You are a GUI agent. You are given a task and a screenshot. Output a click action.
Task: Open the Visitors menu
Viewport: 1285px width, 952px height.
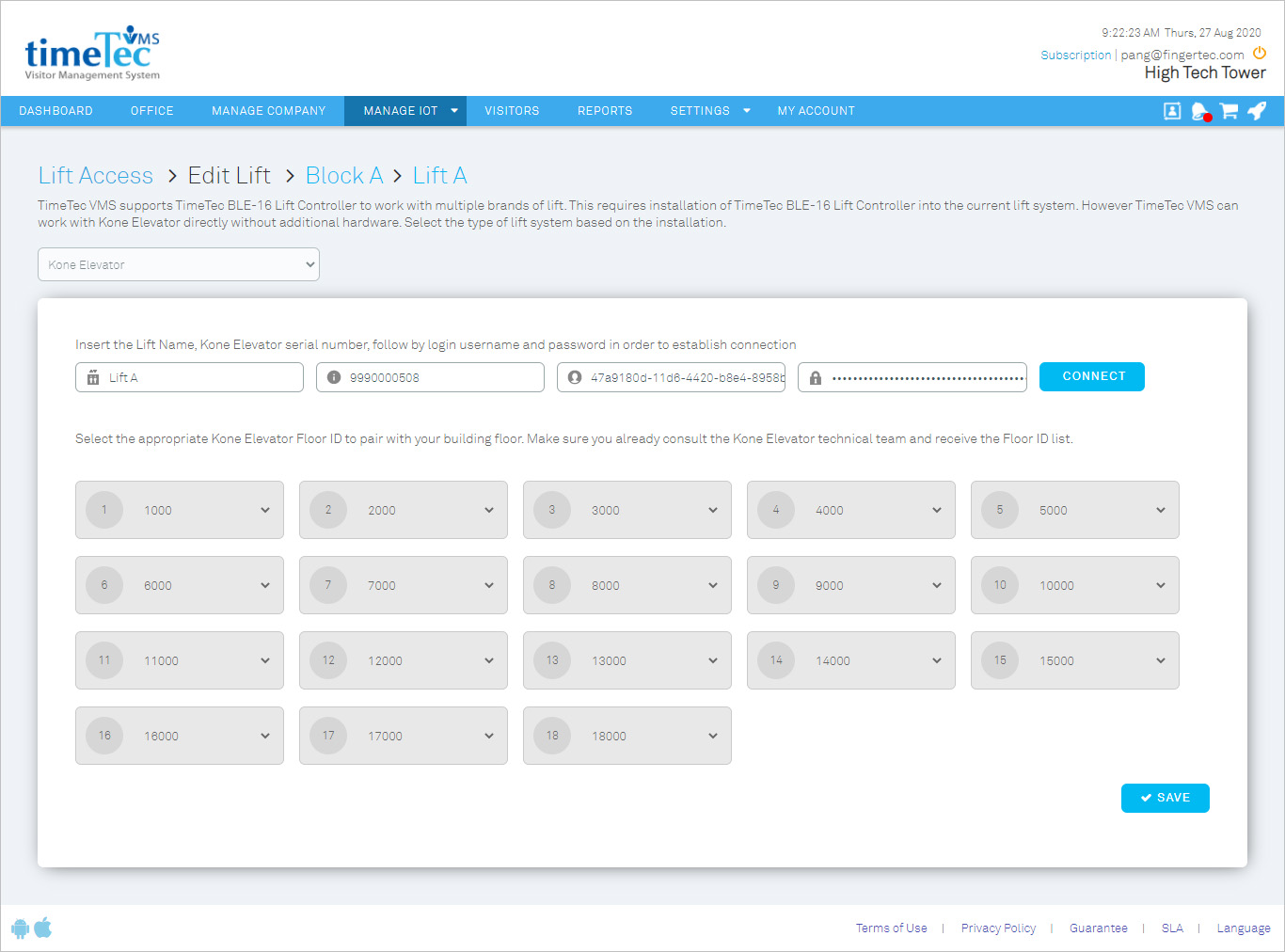pyautogui.click(x=512, y=111)
